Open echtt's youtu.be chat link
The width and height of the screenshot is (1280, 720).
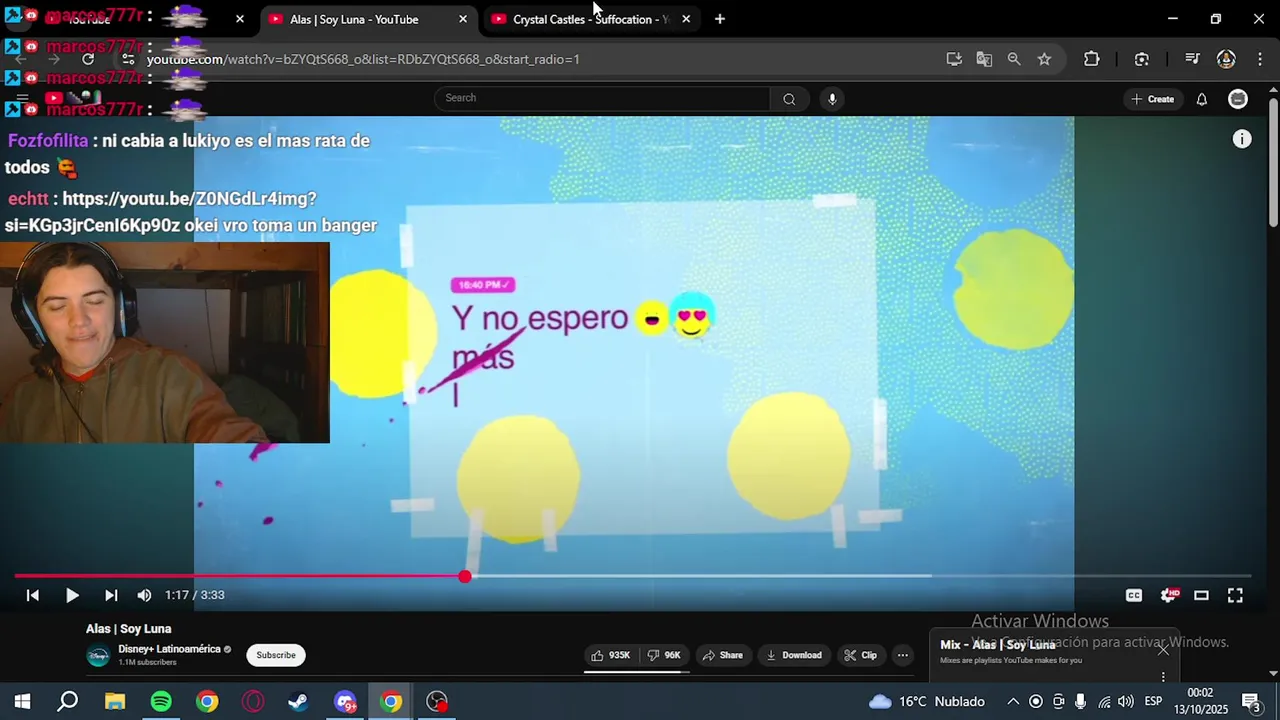click(x=190, y=212)
